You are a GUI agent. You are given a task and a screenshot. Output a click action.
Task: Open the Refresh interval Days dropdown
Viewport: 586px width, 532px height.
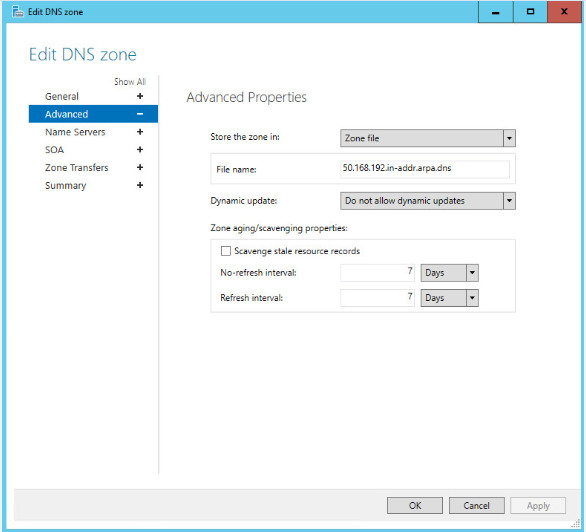point(450,298)
